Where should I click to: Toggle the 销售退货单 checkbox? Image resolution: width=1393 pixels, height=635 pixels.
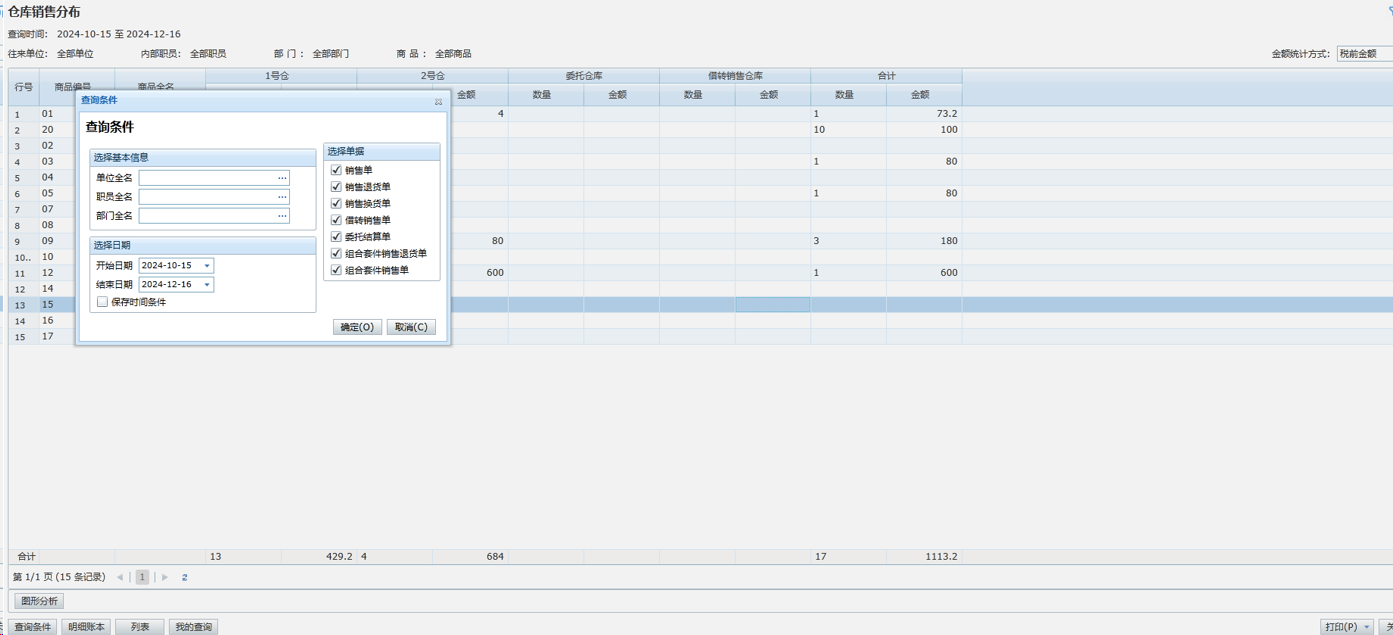(x=336, y=187)
